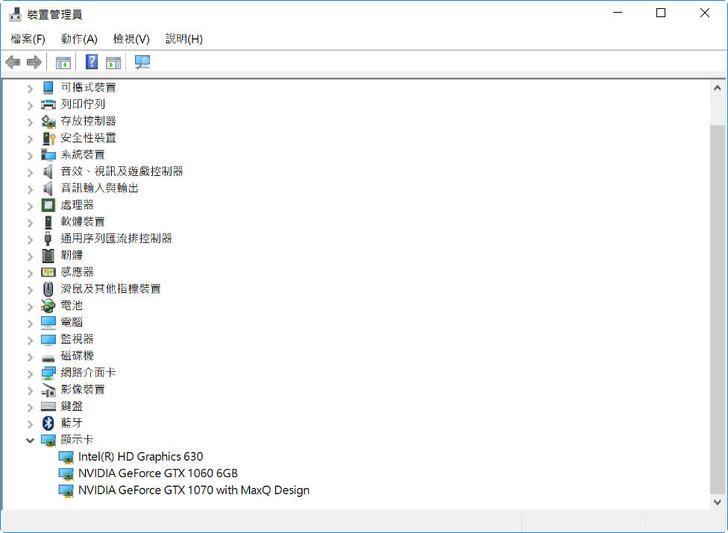Click the folder-computer icon of 系統裝置
This screenshot has width=728, height=533.
tap(48, 155)
